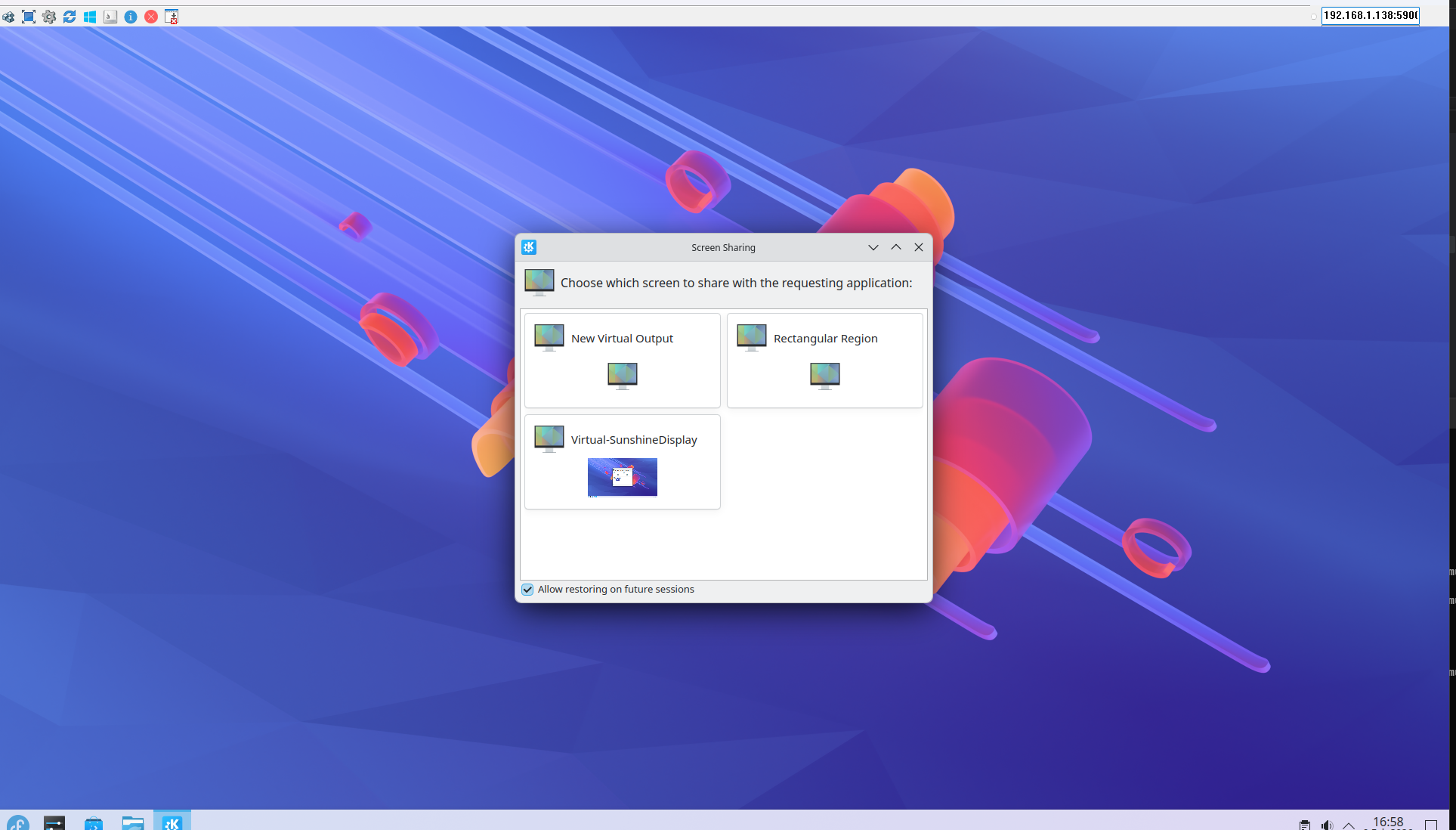Click the red disconnect icon
The width and height of the screenshot is (1456, 830).
(x=151, y=17)
